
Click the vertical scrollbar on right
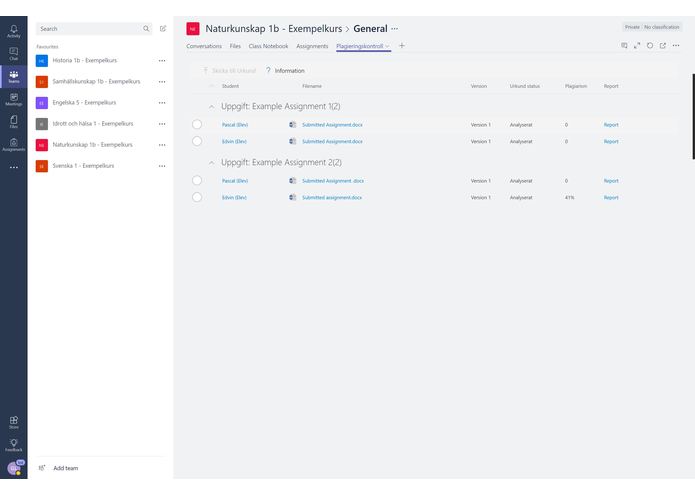tap(693, 116)
